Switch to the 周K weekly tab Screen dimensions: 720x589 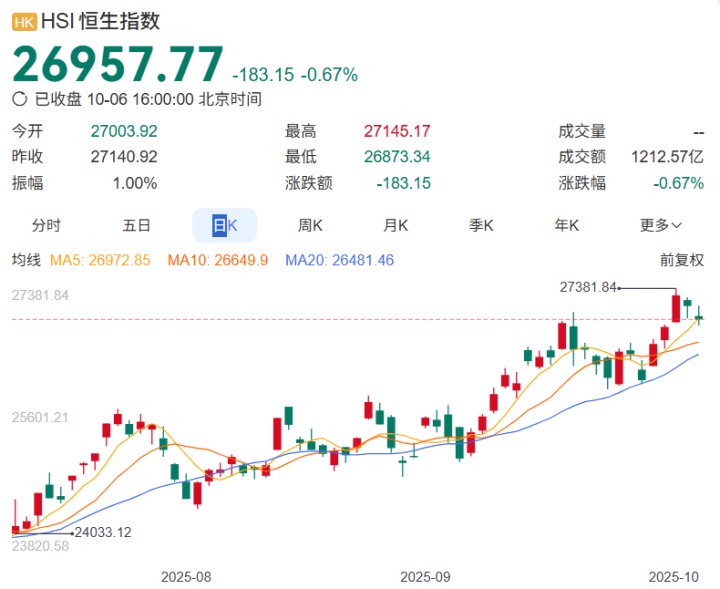click(x=310, y=225)
